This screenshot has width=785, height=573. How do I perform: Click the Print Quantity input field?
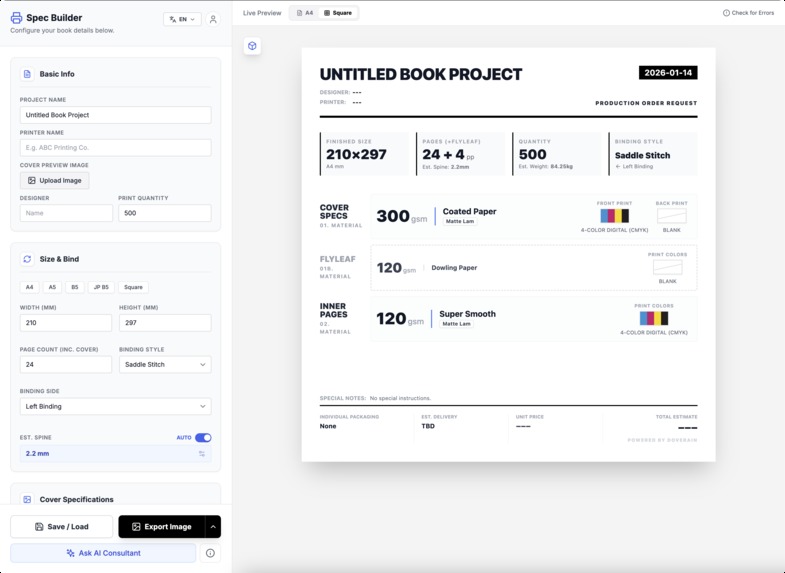point(165,213)
